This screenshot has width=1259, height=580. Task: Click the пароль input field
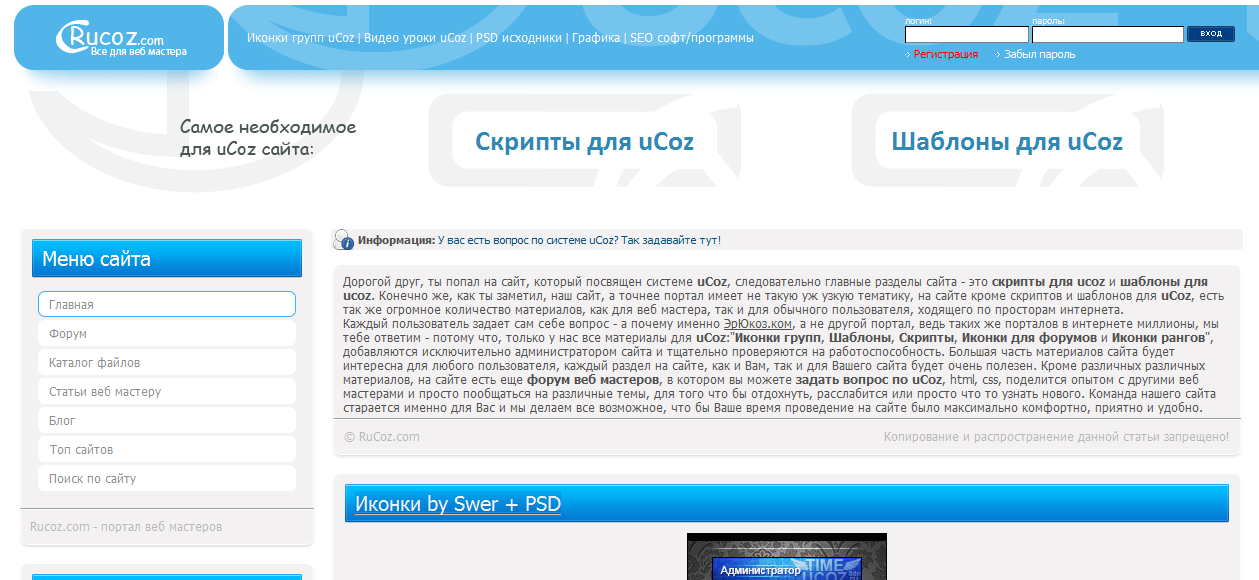[1107, 33]
